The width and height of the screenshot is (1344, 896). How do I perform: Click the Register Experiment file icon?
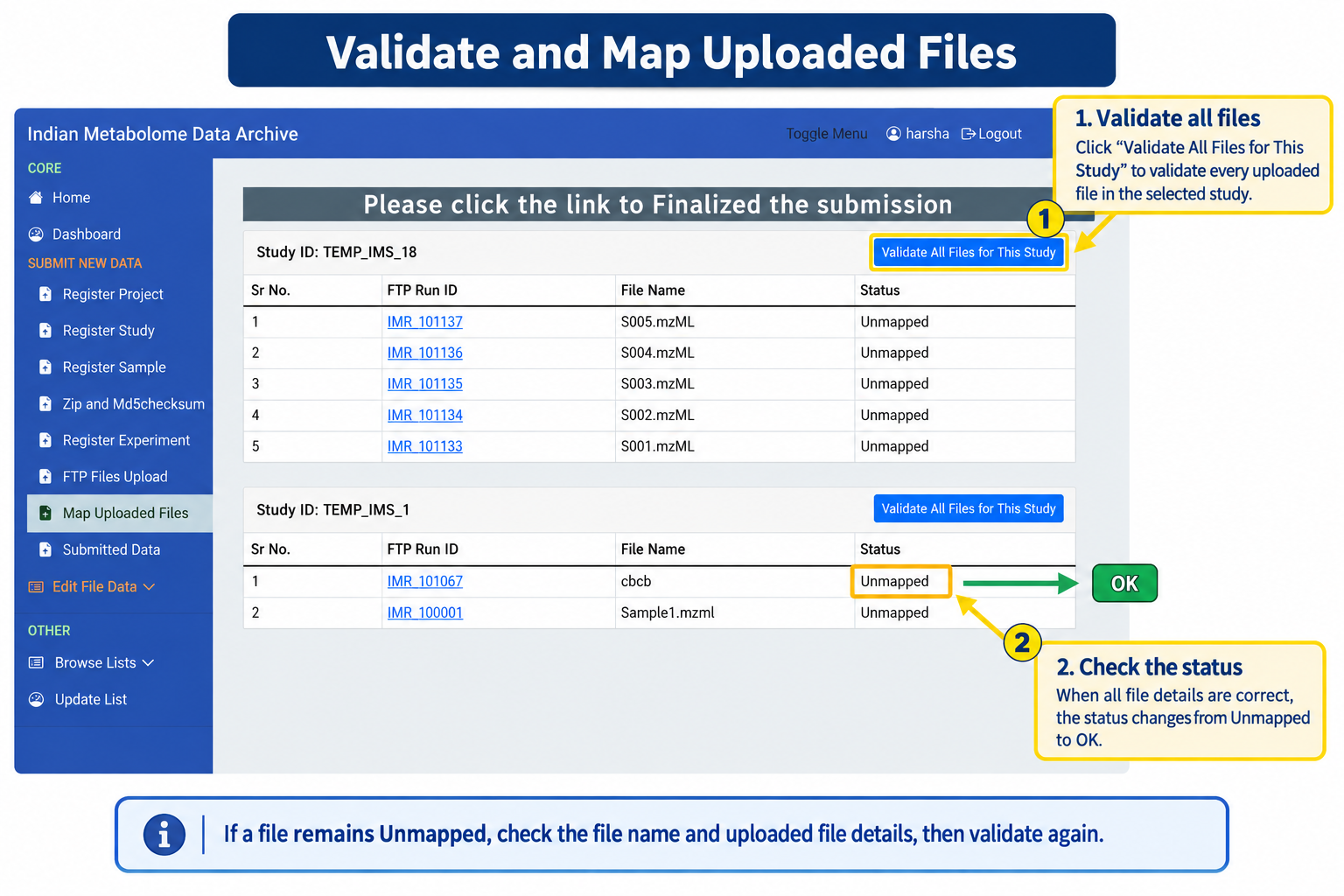[x=45, y=440]
